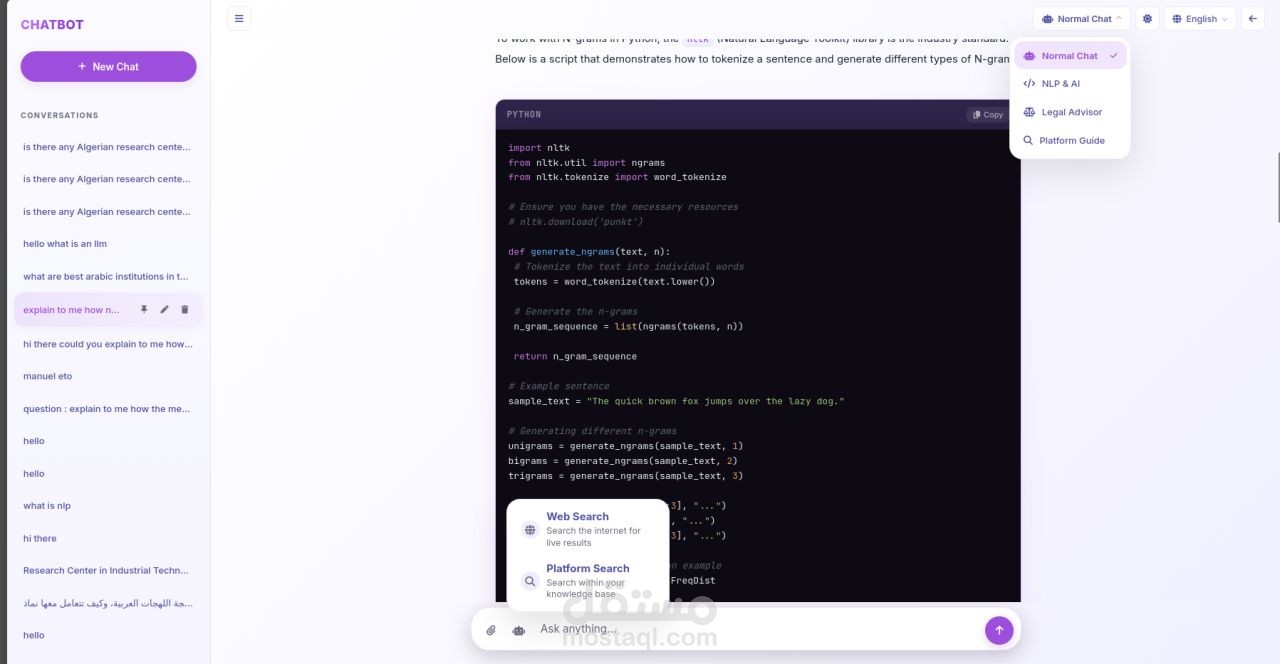The height and width of the screenshot is (664, 1280).
Task: Click the sample_text assignment code line
Action: pyautogui.click(x=676, y=401)
